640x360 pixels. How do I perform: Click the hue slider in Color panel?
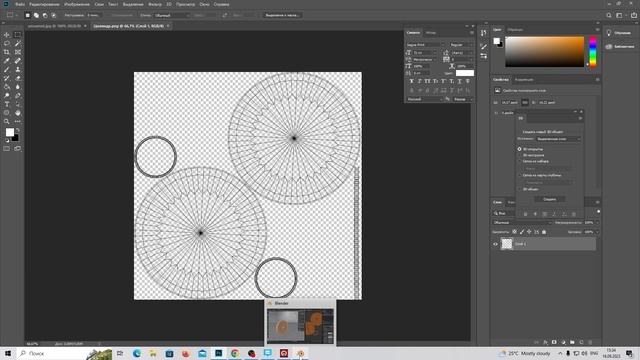593,51
